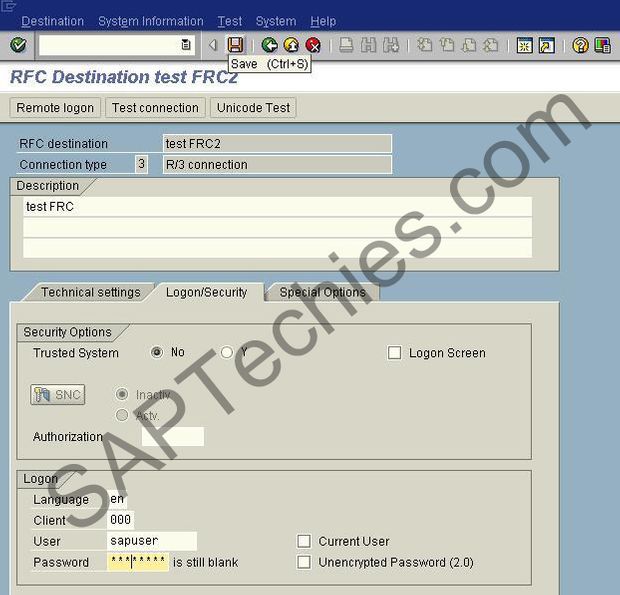Click the Language field 'en'
Image resolution: width=620 pixels, height=595 pixels.
117,499
